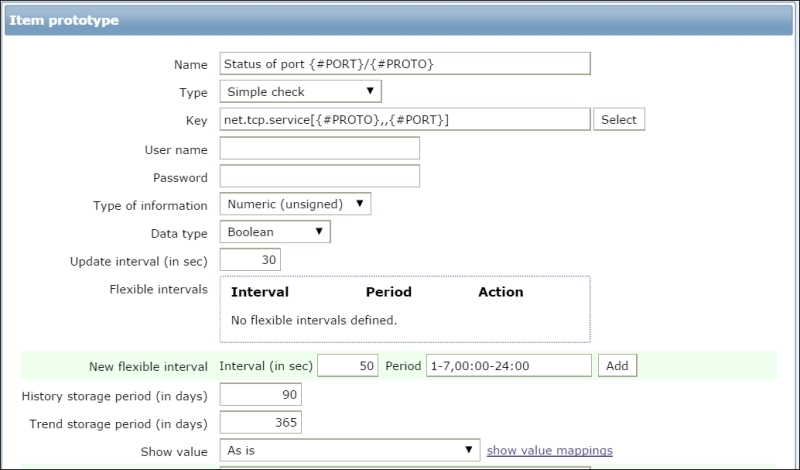
Task: Click the new flexible Interval field showing 50
Action: [x=348, y=366]
